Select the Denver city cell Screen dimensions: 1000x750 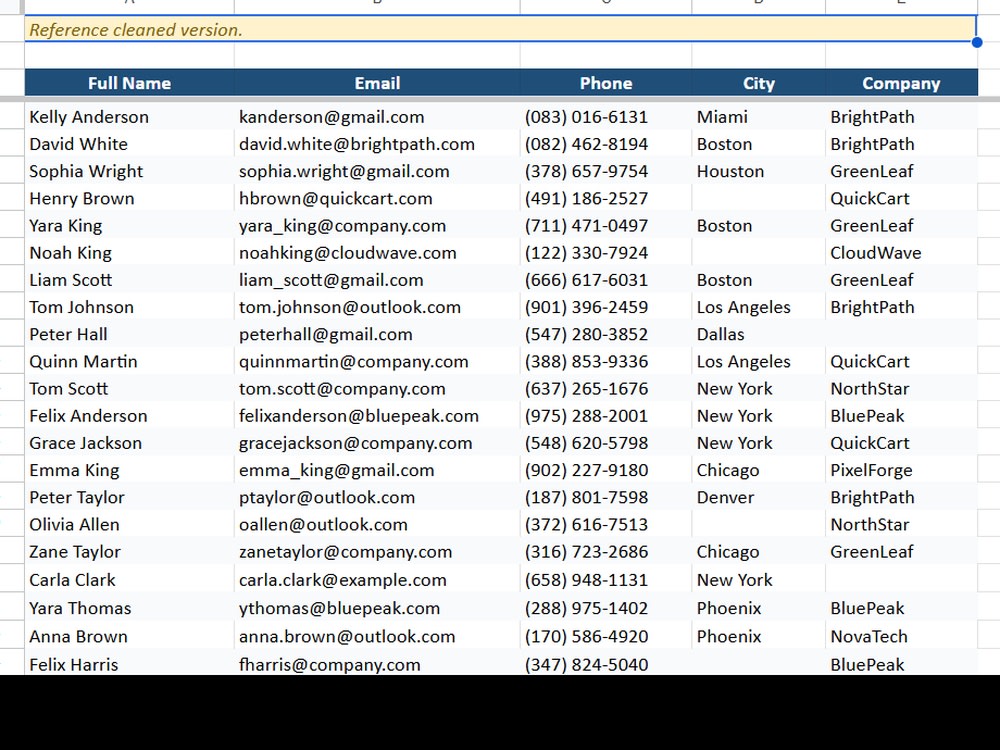[758, 497]
